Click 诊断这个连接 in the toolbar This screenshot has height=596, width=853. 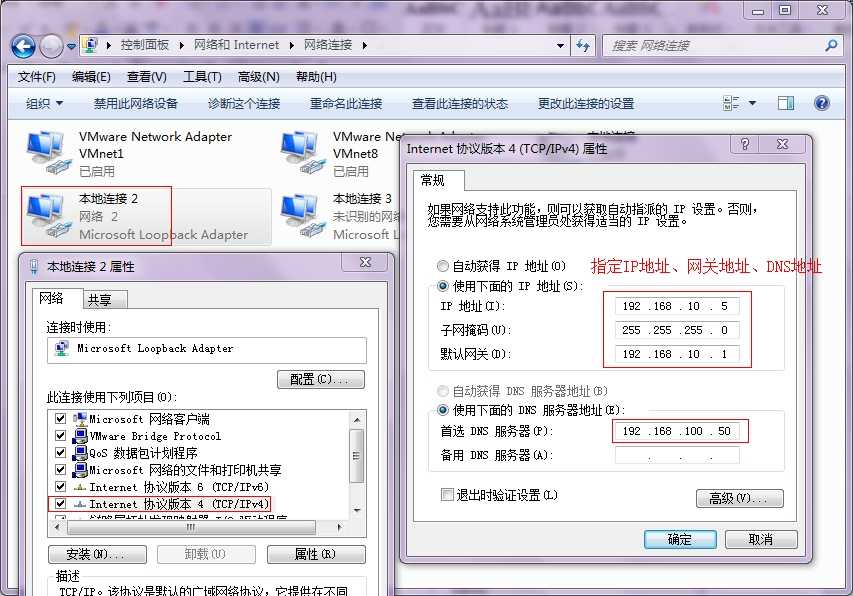(244, 103)
